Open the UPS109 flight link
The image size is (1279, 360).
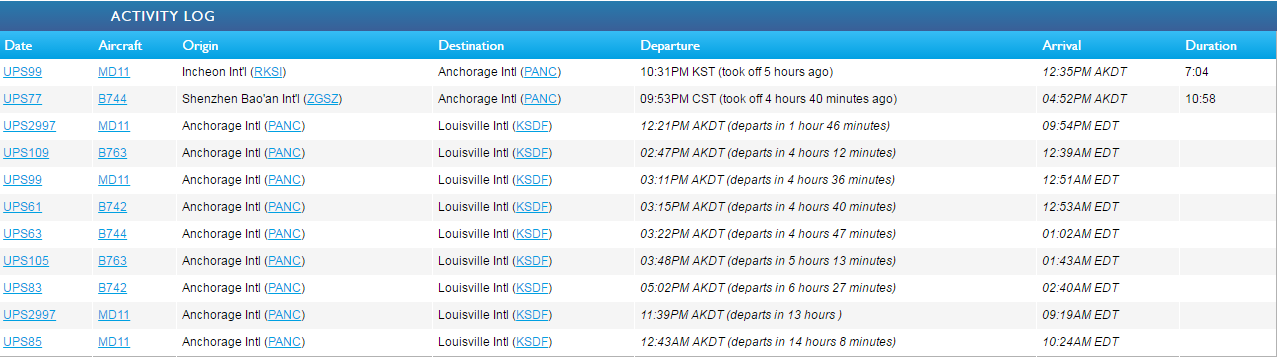tap(26, 153)
